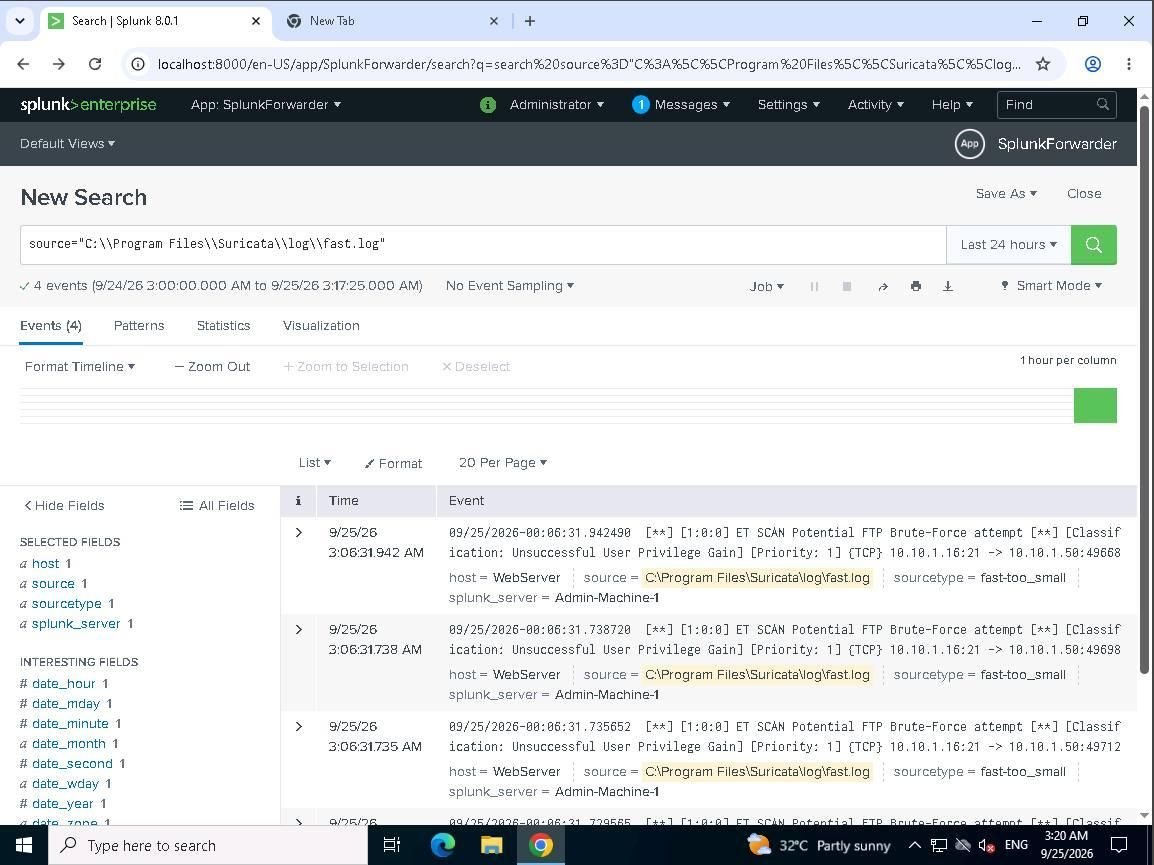This screenshot has width=1154, height=865.
Task: Click the splunk>enterprise logo
Action: pyautogui.click(x=88, y=105)
